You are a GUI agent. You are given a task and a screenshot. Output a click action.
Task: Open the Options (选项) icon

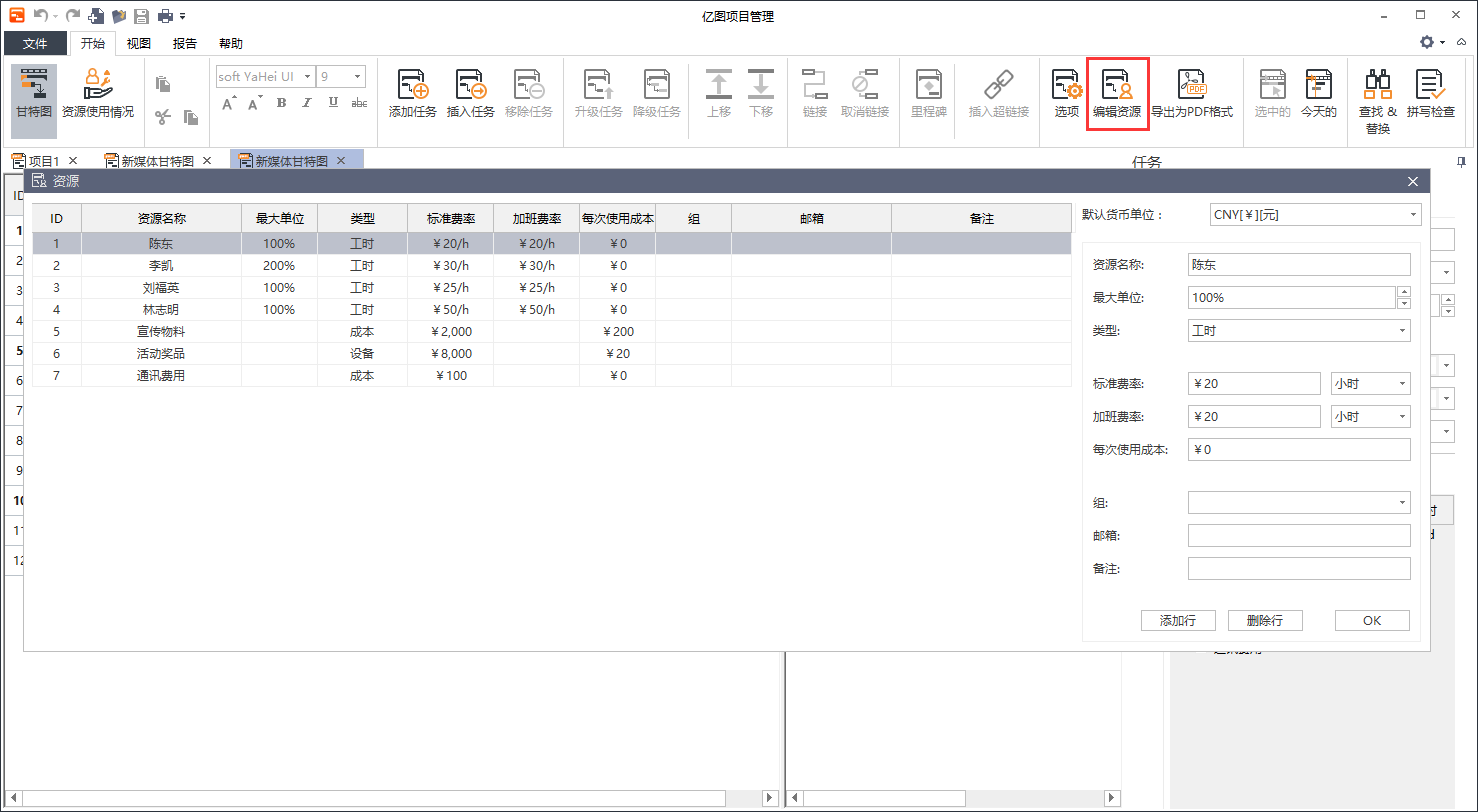(x=1067, y=94)
